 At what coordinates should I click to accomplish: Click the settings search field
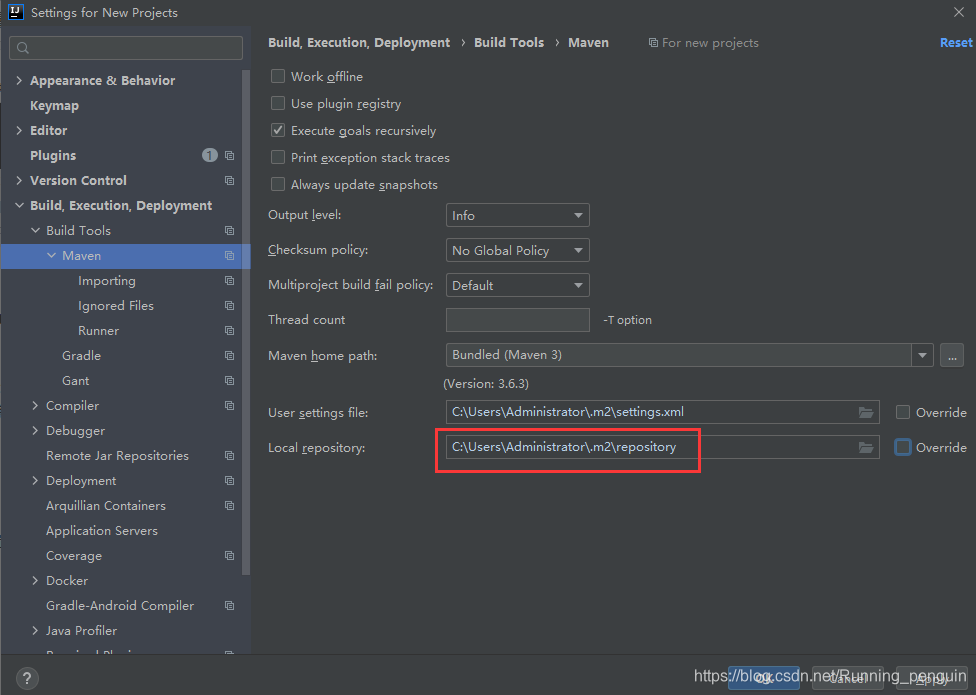(x=126, y=48)
